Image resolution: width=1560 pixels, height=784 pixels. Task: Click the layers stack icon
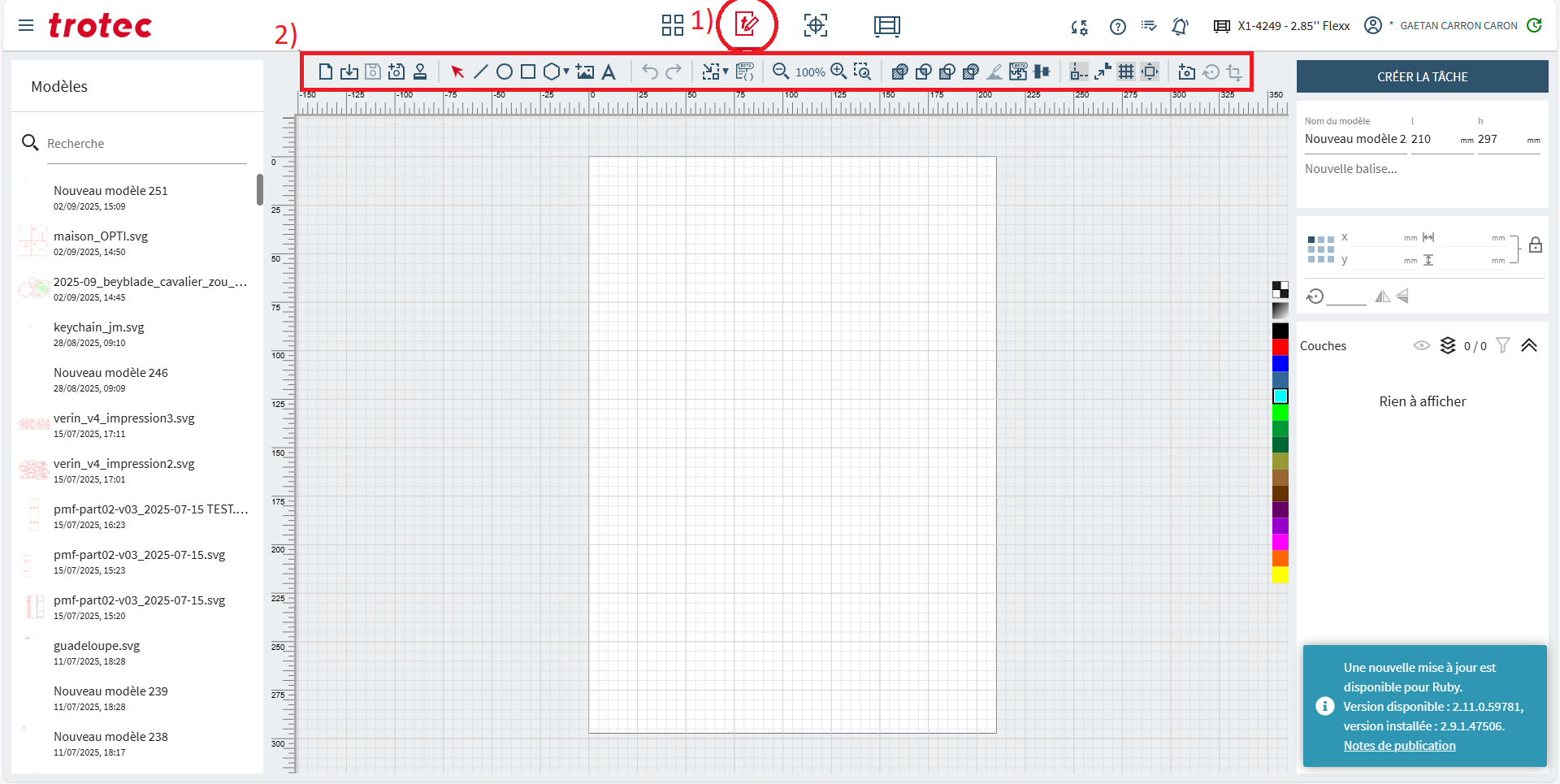click(1448, 345)
